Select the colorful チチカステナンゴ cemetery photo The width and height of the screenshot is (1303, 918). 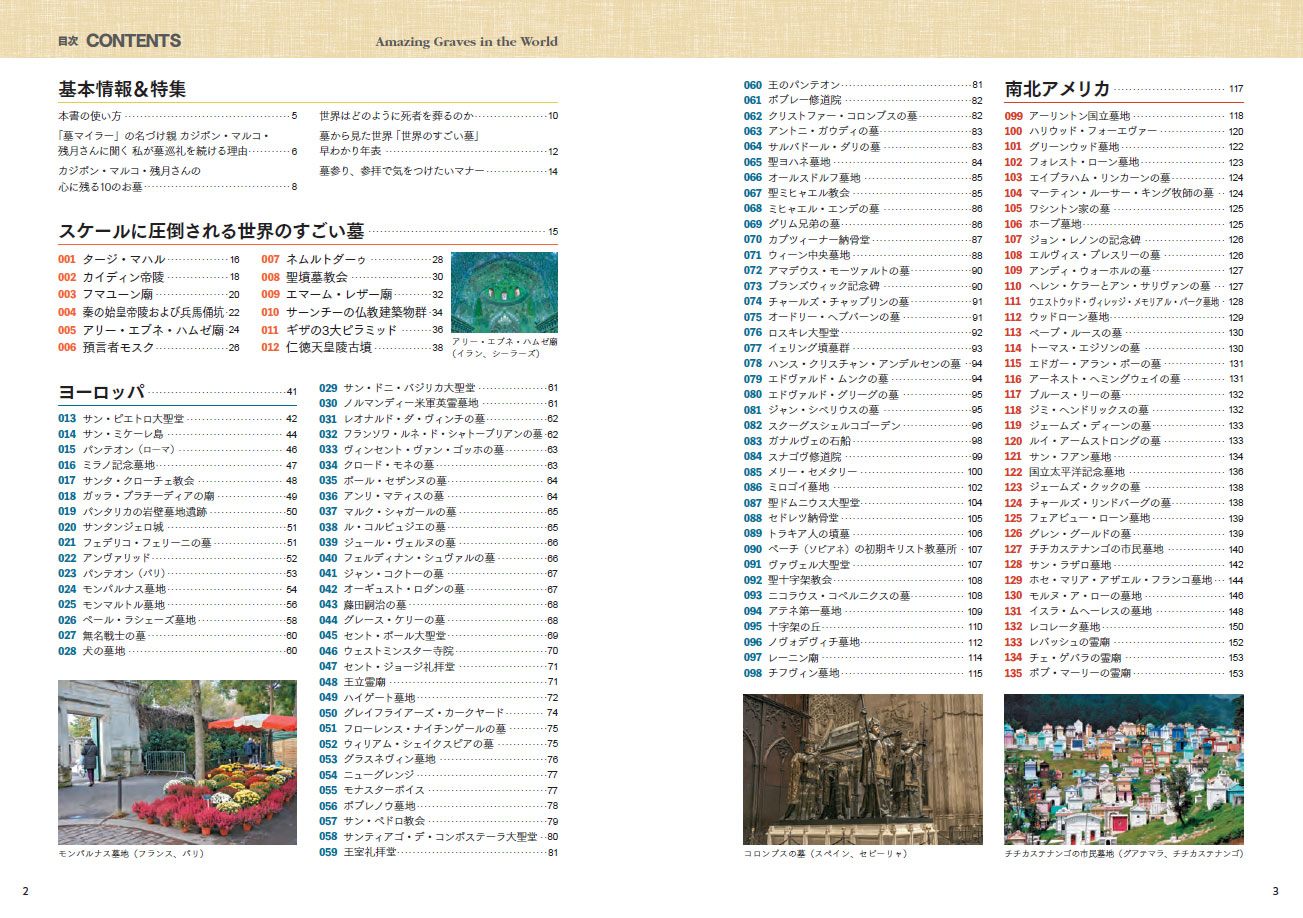point(1123,769)
